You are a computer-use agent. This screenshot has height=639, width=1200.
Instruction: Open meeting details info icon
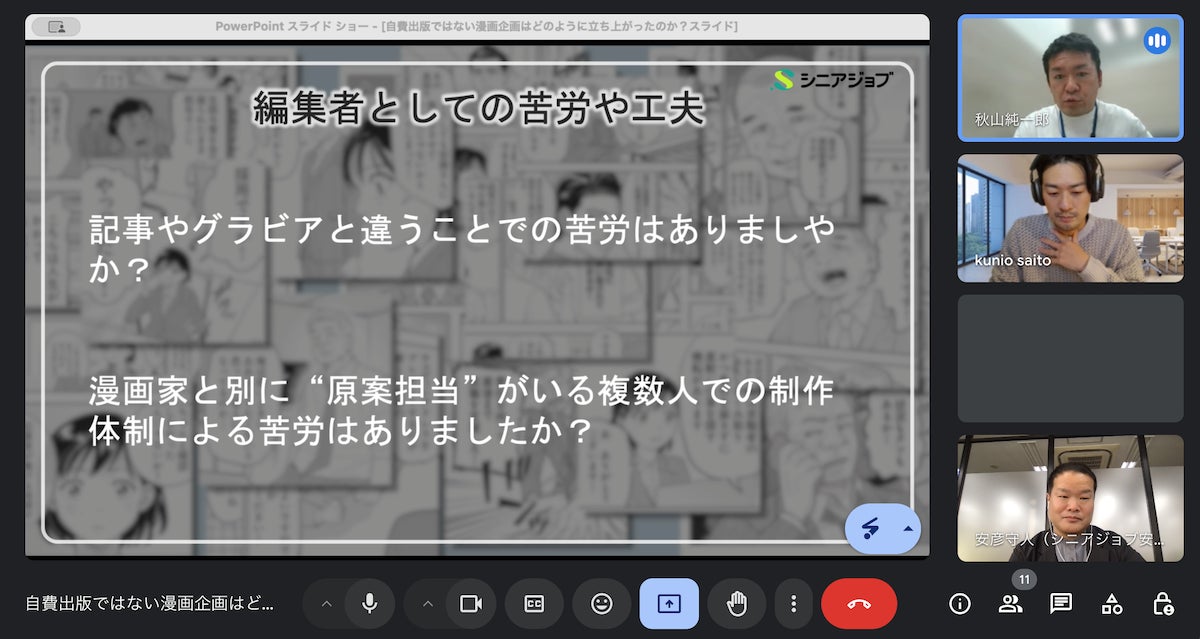click(960, 603)
